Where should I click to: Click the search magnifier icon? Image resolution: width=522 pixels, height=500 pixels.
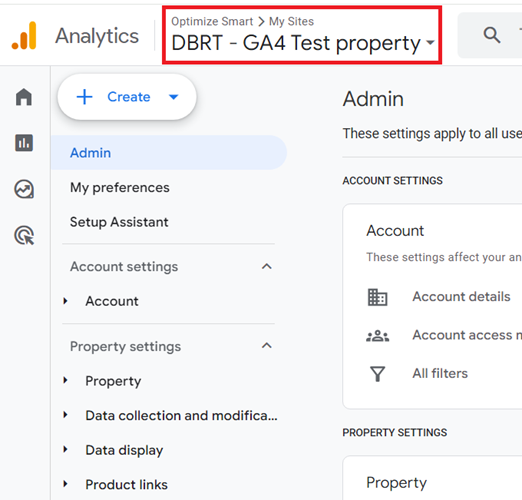click(x=492, y=35)
